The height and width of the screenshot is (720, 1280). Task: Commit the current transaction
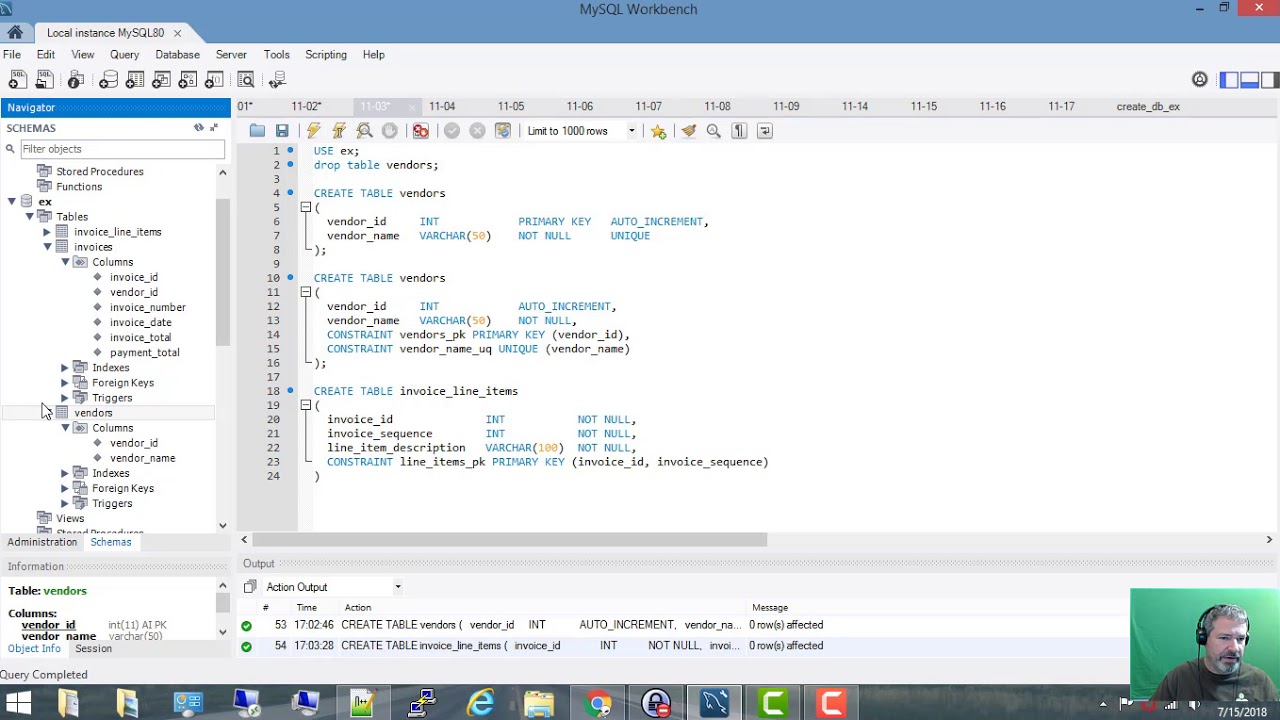pyautogui.click(x=452, y=131)
